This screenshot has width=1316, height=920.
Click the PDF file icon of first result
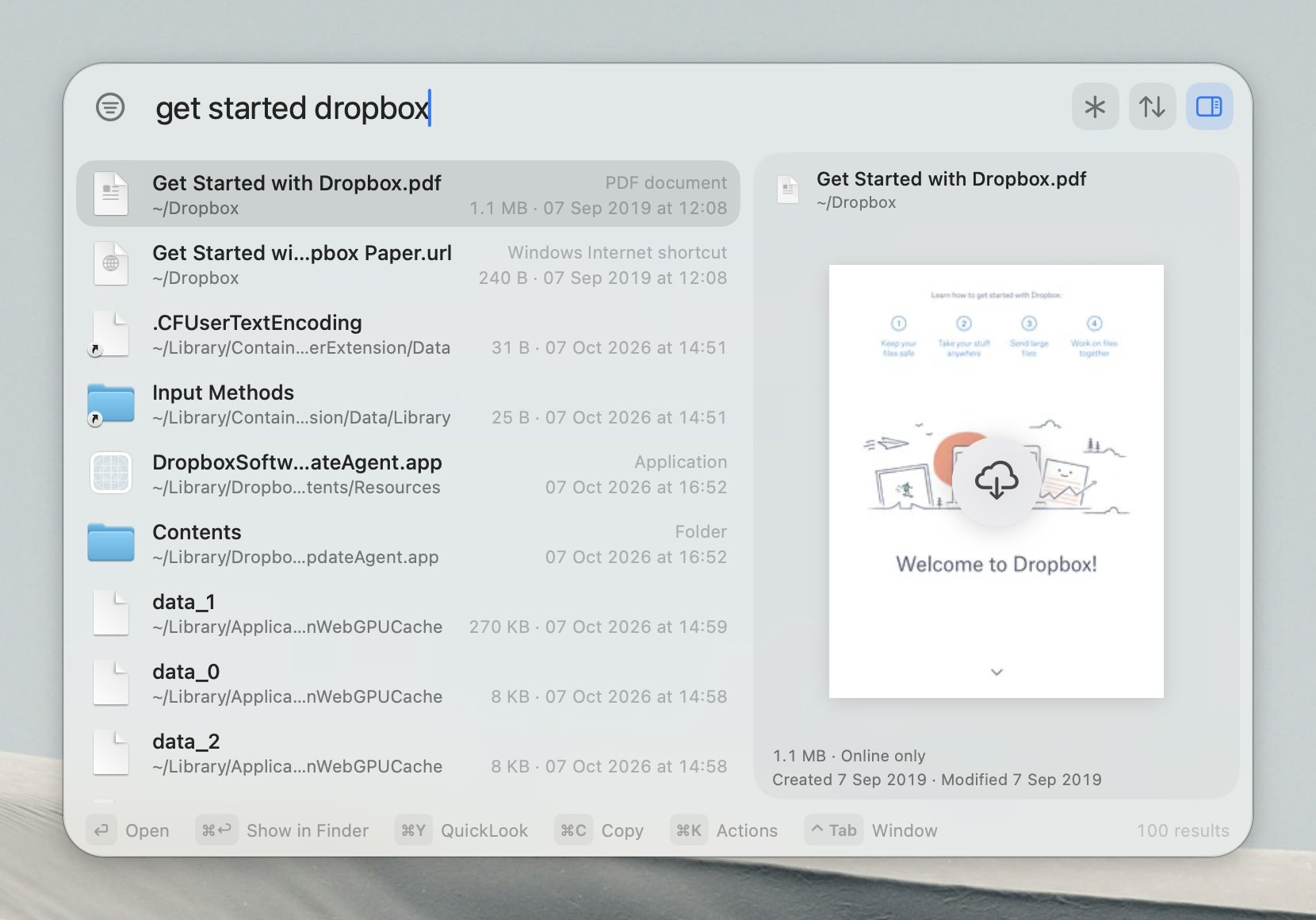[x=111, y=194]
